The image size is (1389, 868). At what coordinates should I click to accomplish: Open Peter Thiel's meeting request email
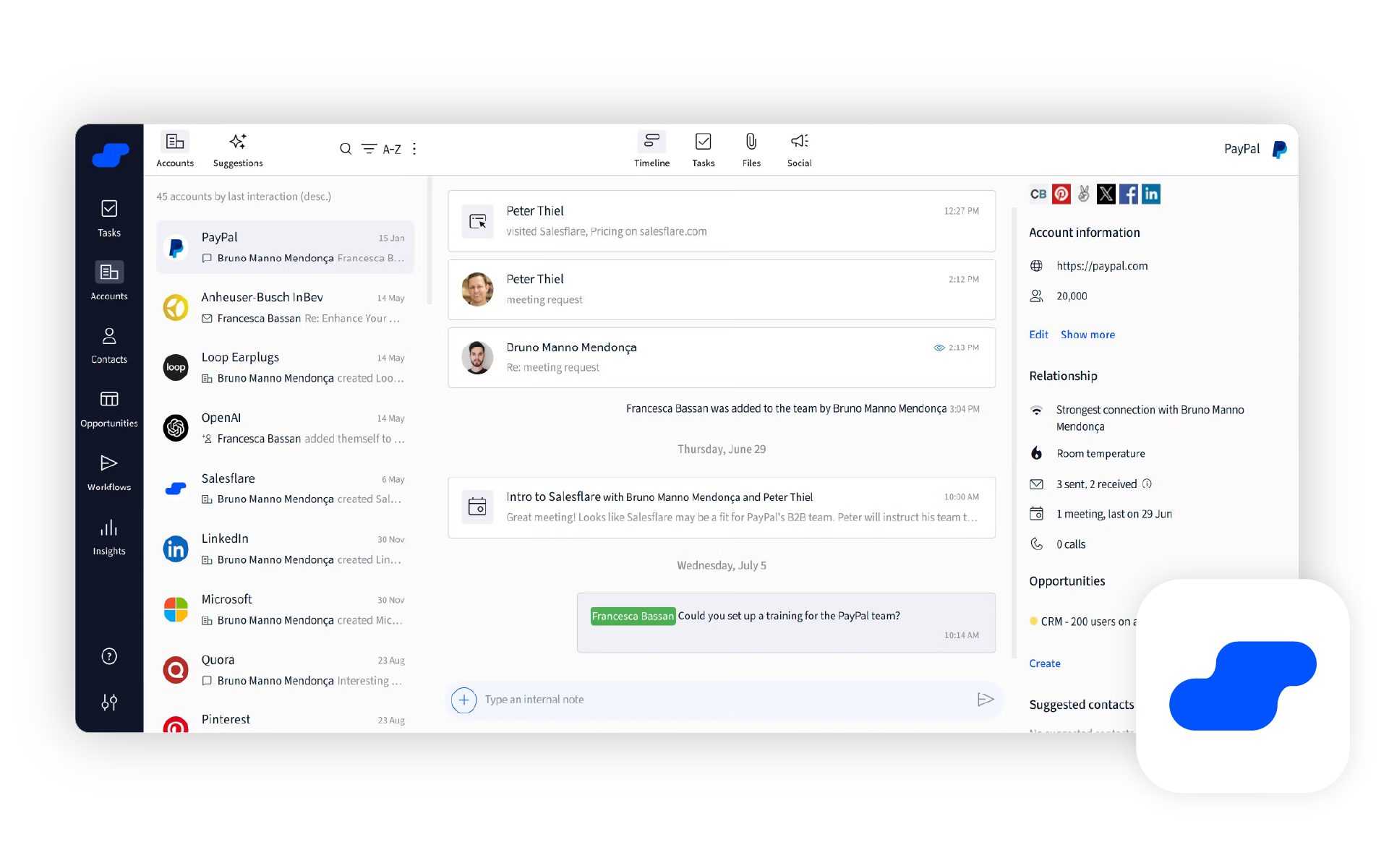722,289
